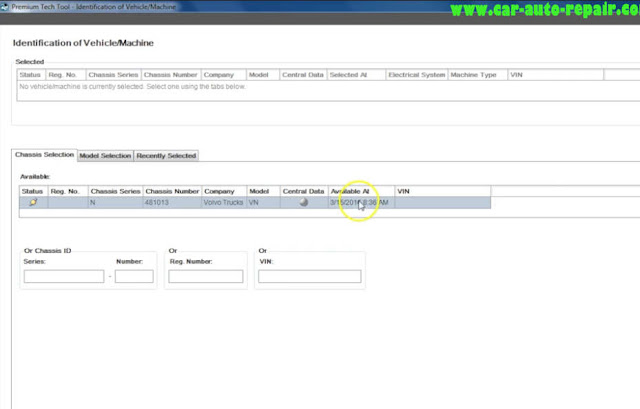Click Selected table Status column header
Image resolution: width=640 pixels, height=409 pixels.
tap(31, 75)
